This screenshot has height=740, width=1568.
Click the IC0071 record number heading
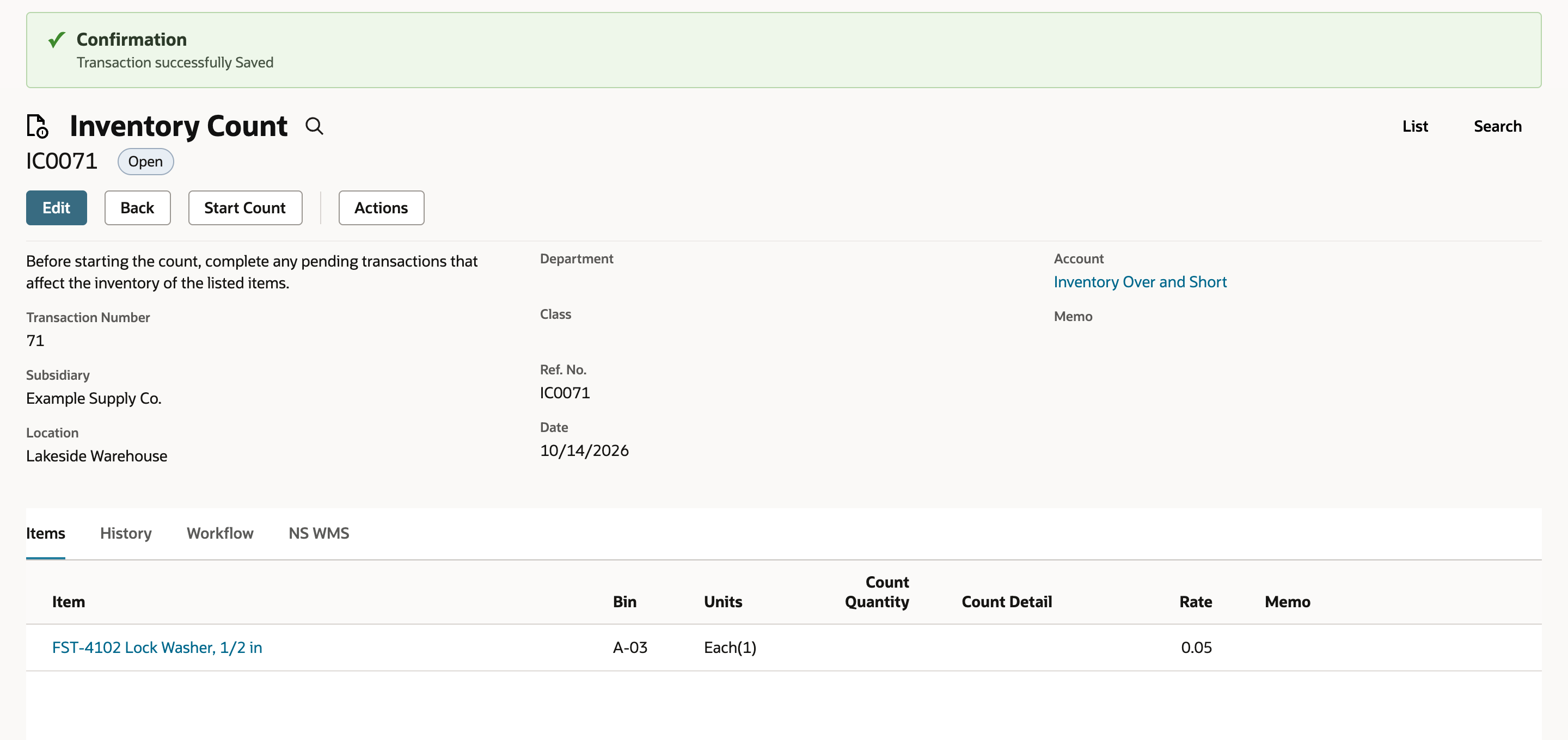coord(62,161)
